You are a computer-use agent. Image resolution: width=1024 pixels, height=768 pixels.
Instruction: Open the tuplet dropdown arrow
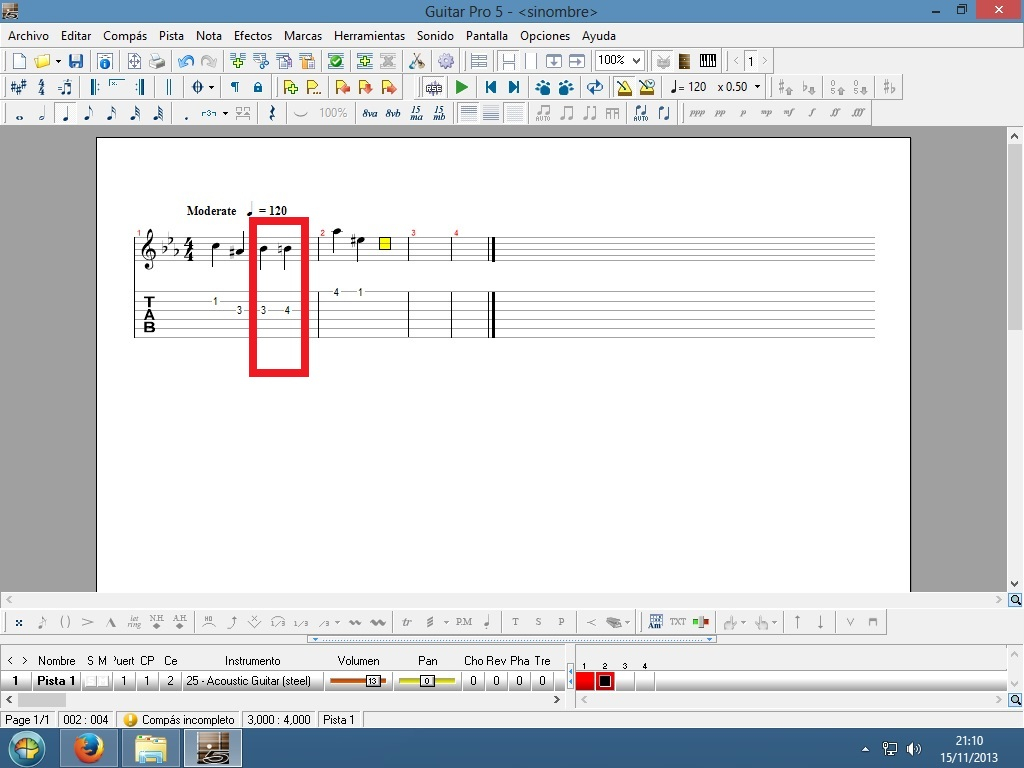[226, 113]
